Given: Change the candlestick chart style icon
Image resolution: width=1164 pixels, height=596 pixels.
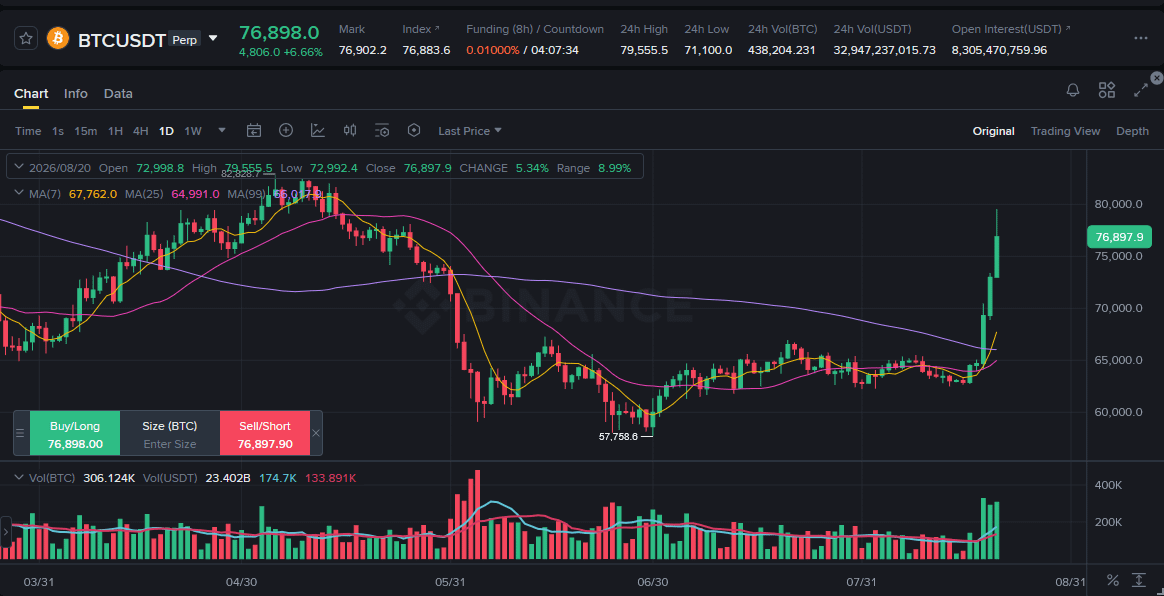Looking at the screenshot, I should (350, 131).
